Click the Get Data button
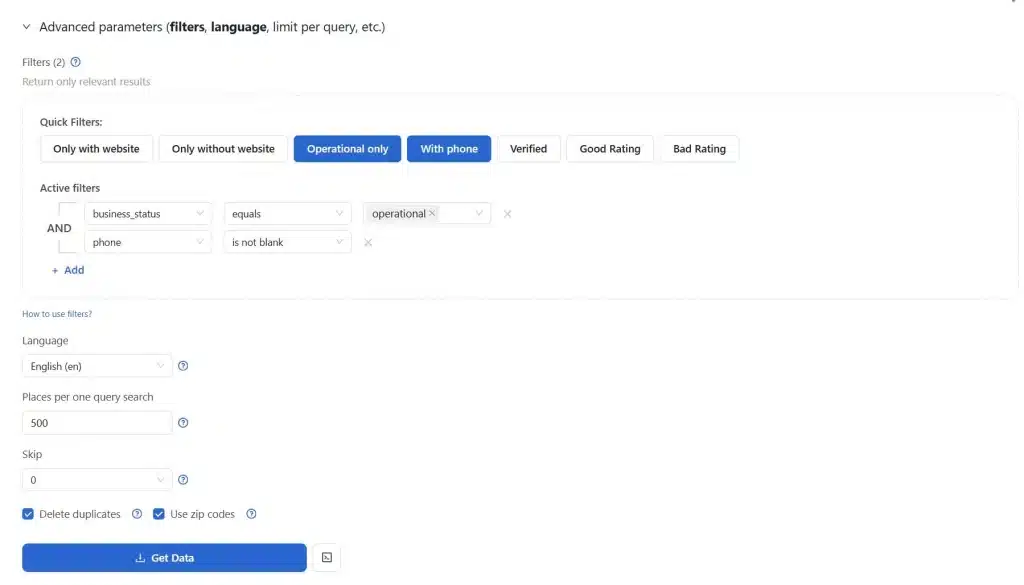The width and height of the screenshot is (1024, 585). point(163,558)
